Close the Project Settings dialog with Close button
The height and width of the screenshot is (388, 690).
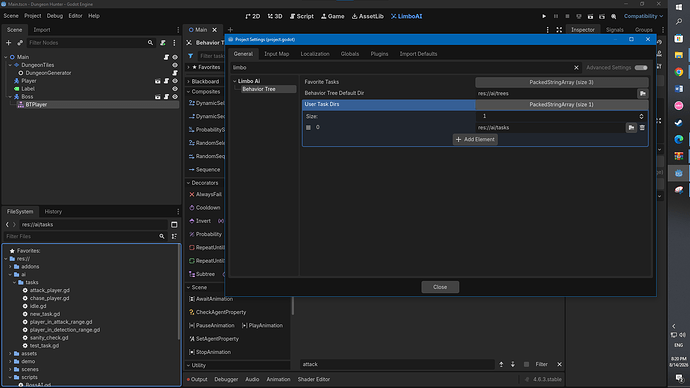coord(440,287)
